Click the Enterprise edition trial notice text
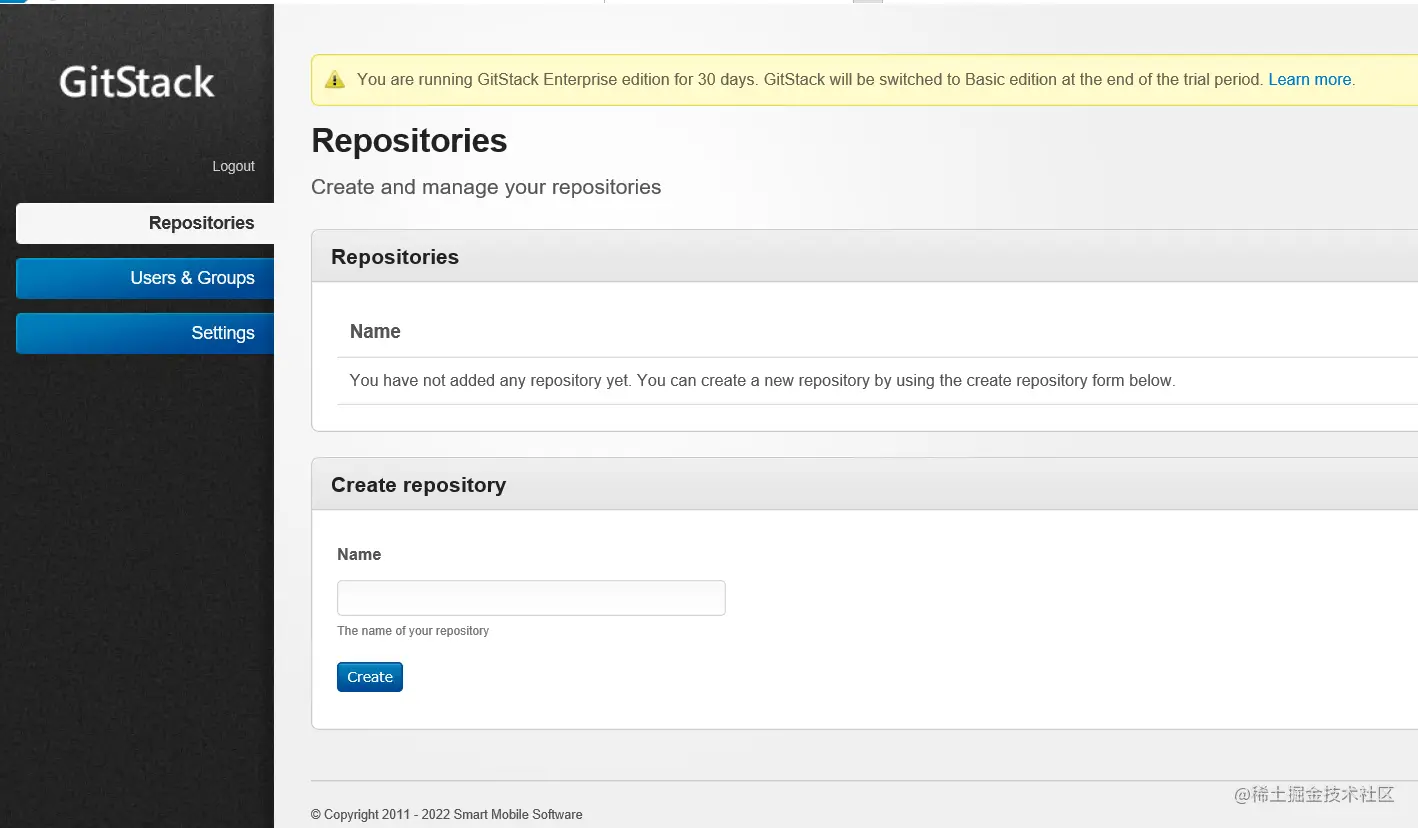The image size is (1418, 828). coord(810,80)
